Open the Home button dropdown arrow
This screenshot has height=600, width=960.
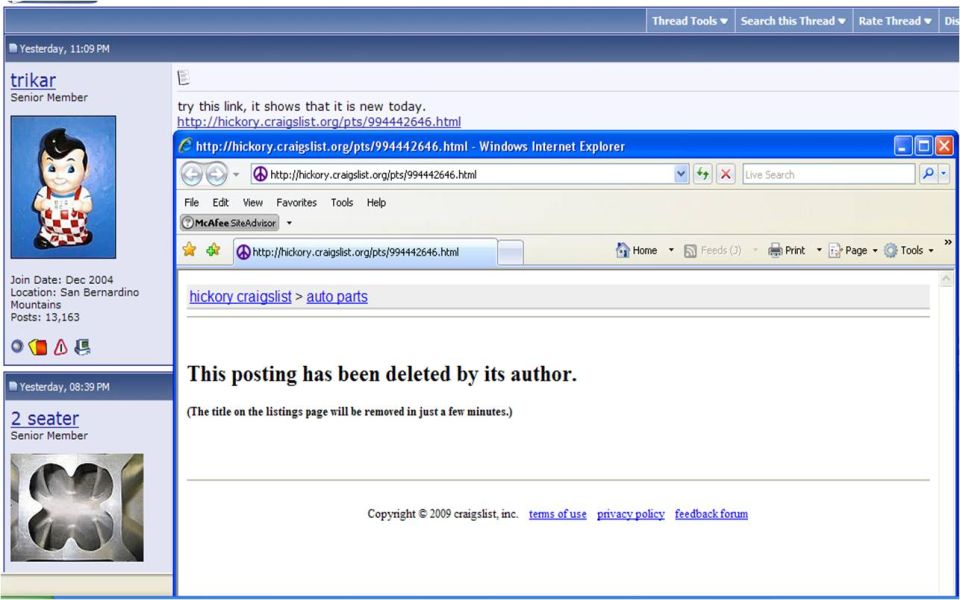[x=671, y=250]
